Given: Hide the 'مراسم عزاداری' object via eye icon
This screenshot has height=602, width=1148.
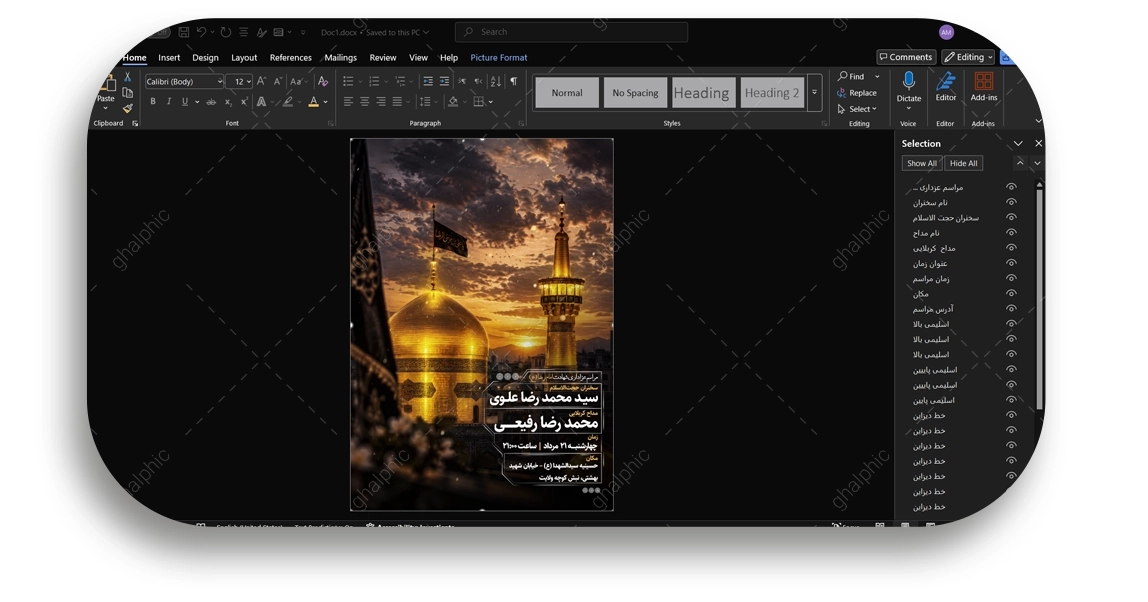Looking at the screenshot, I should (1011, 187).
